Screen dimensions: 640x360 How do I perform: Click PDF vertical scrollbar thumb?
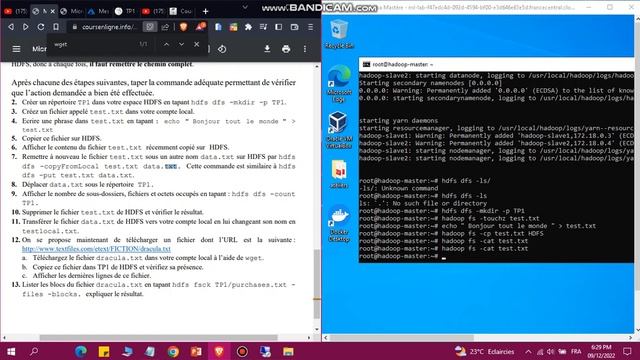(x=317, y=284)
